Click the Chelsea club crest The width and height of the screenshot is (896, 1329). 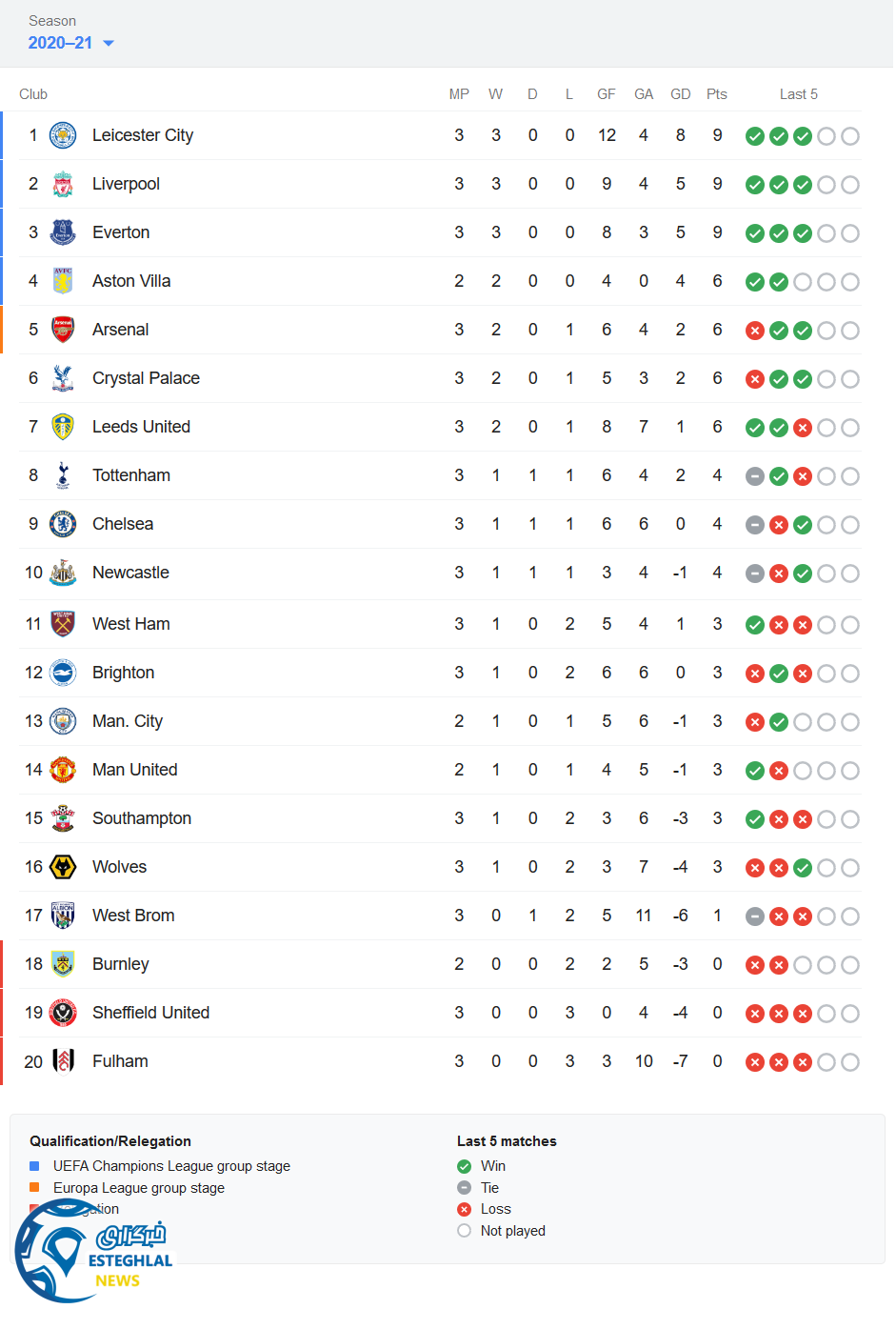click(63, 524)
